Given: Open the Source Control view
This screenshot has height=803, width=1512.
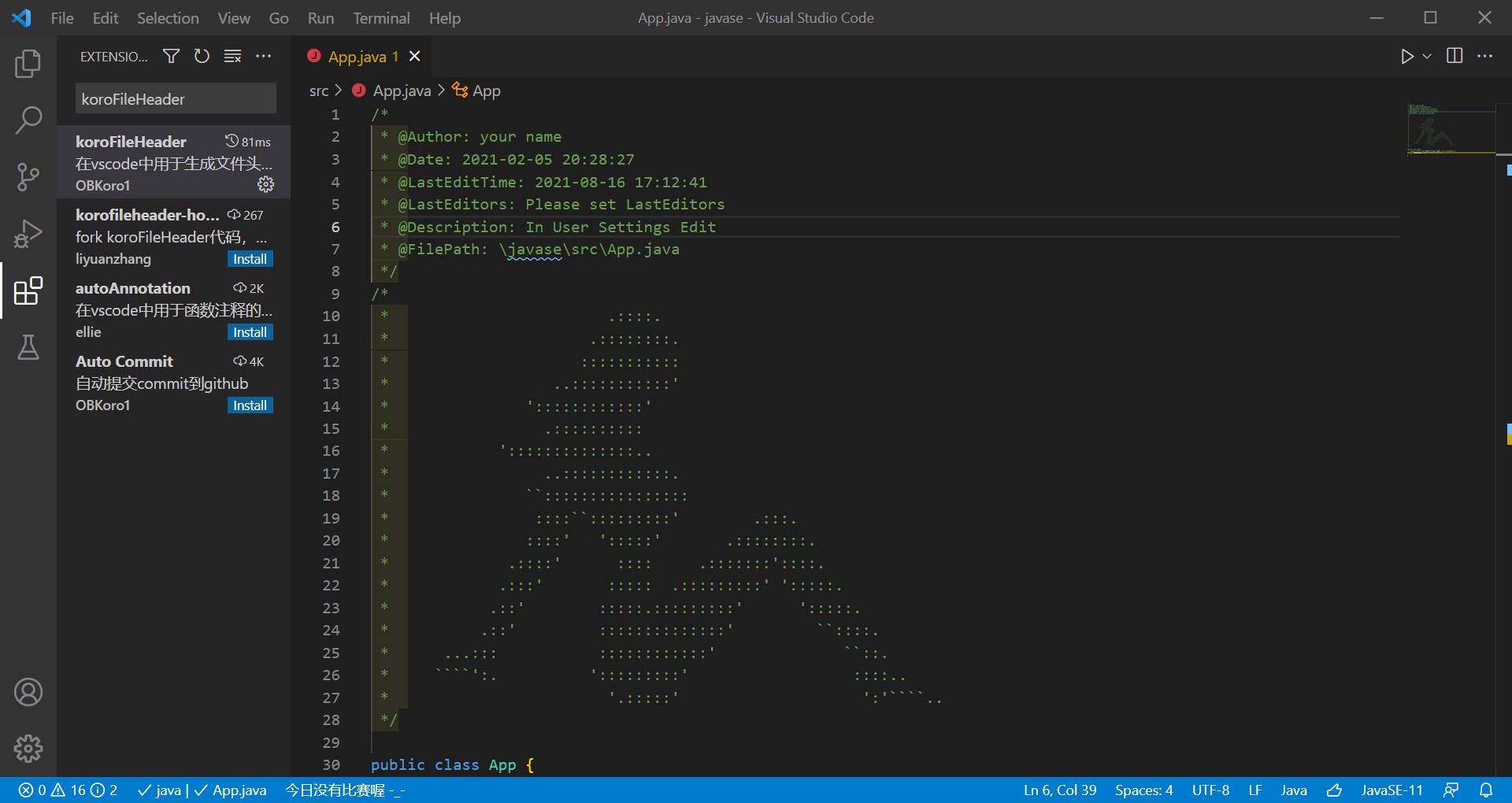Looking at the screenshot, I should click(28, 177).
